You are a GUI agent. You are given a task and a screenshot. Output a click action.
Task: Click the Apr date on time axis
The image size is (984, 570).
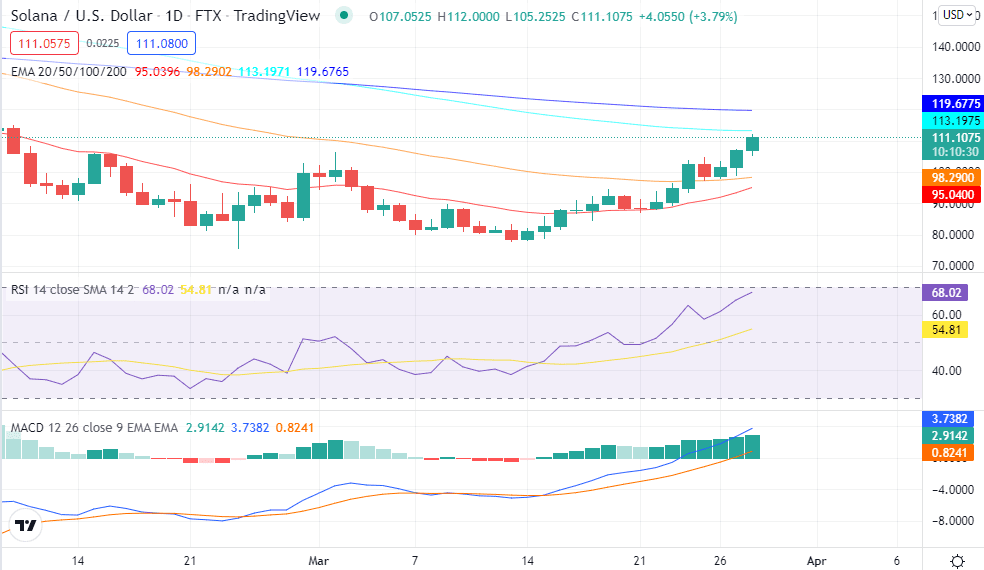(816, 561)
